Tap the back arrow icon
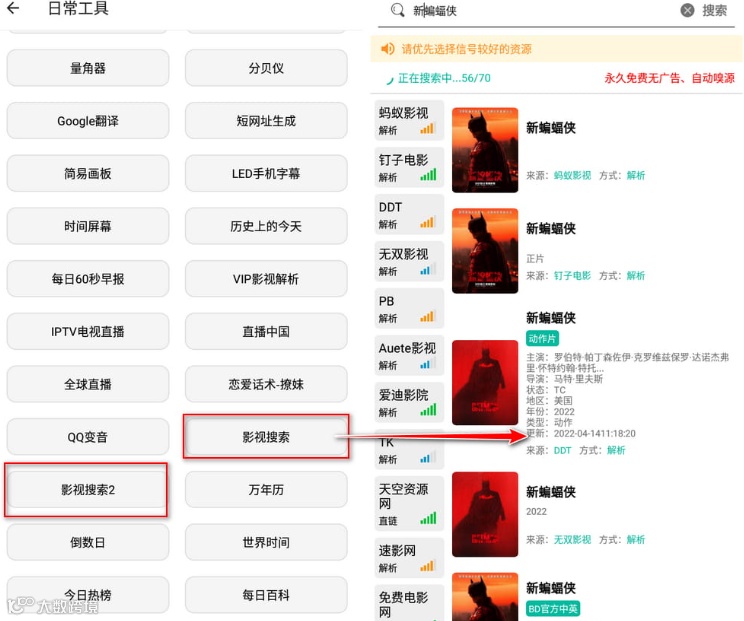Viewport: 744px width, 621px height. click(13, 8)
